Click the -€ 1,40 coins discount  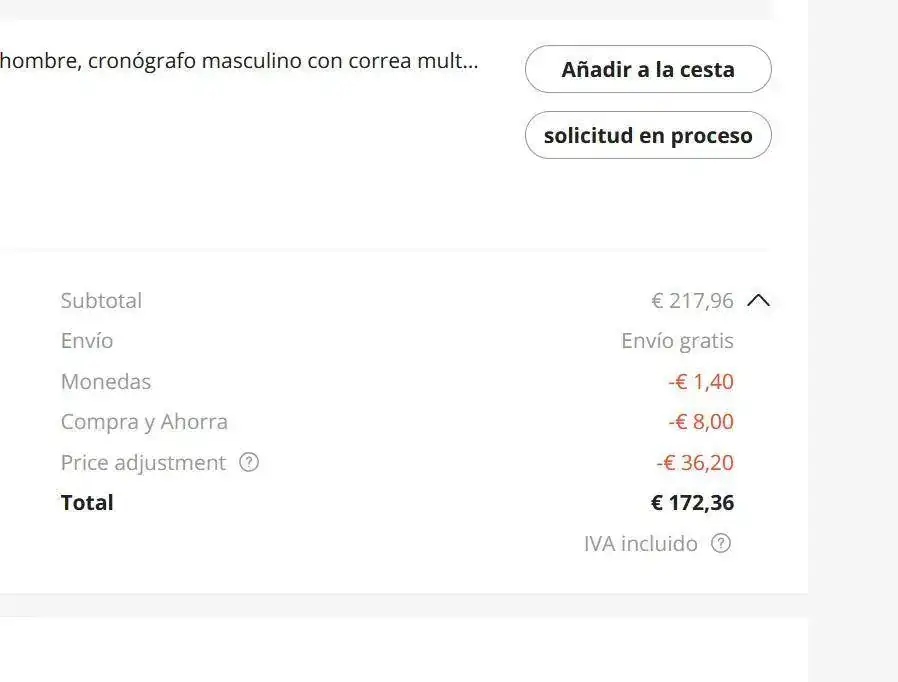click(701, 382)
